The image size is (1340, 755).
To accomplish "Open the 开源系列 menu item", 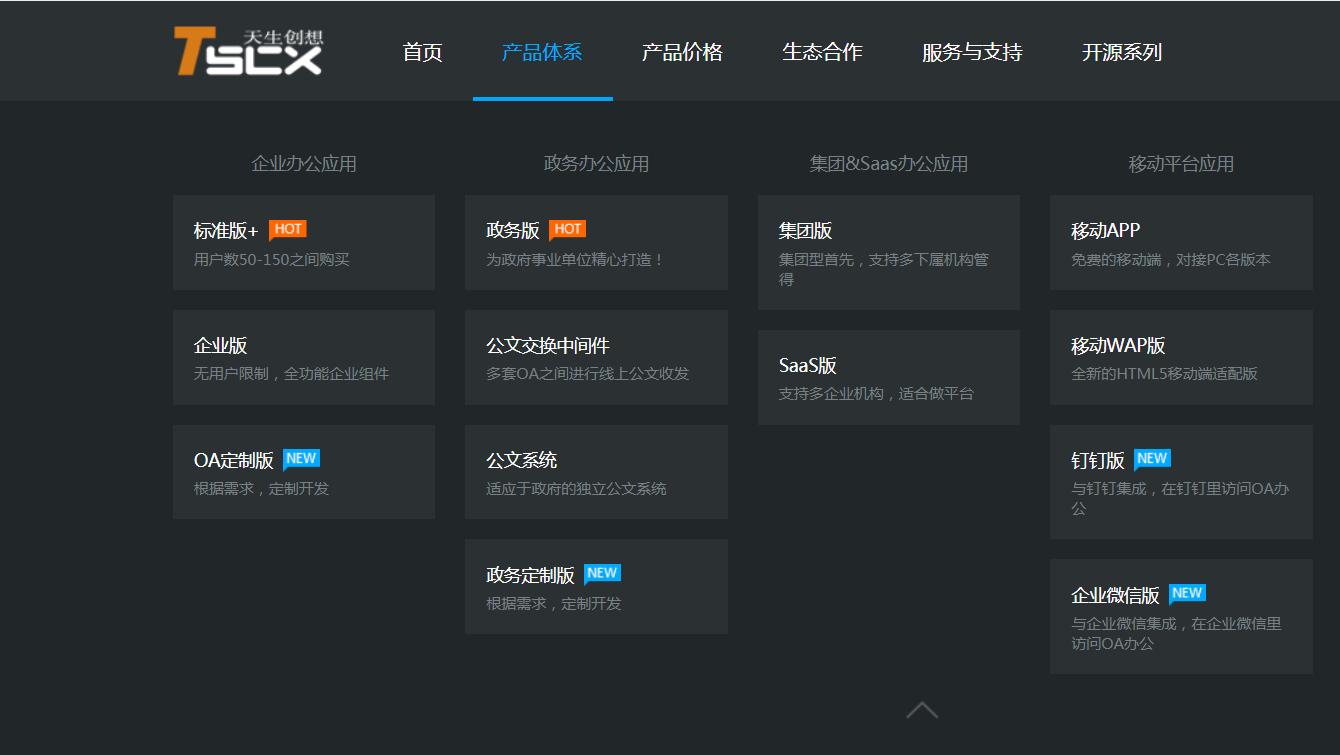I will click(1122, 52).
